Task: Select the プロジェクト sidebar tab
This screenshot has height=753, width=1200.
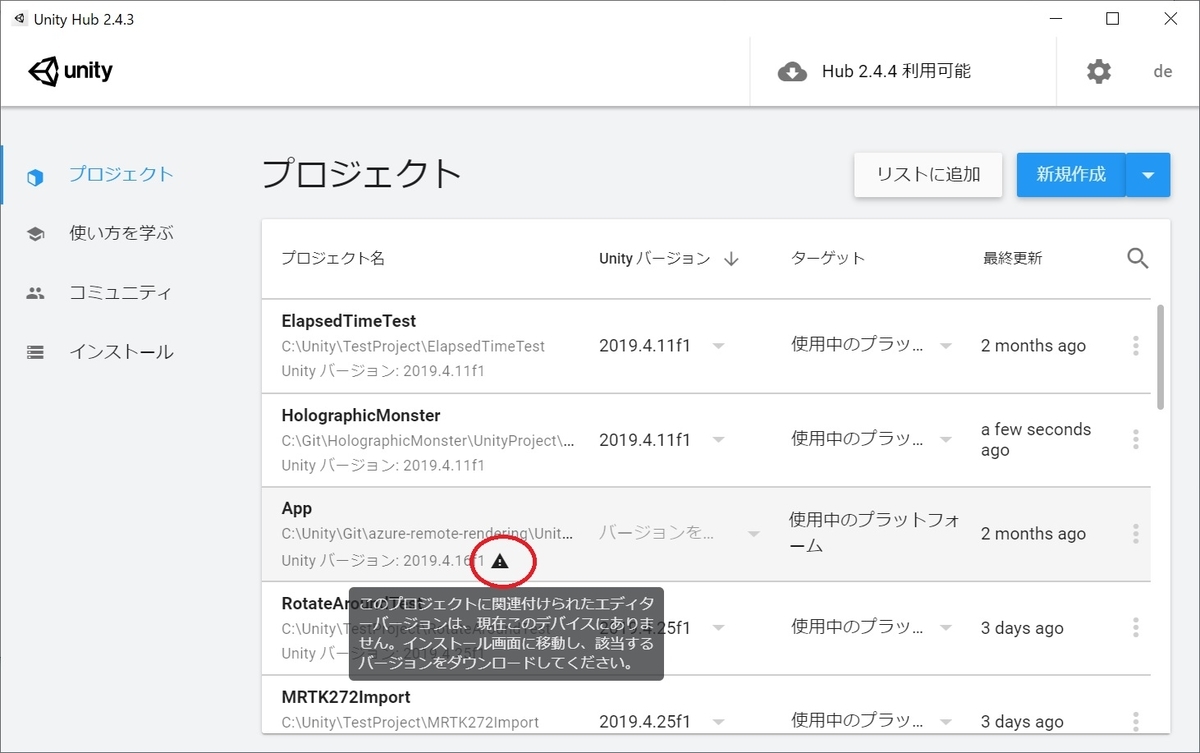Action: (x=121, y=174)
